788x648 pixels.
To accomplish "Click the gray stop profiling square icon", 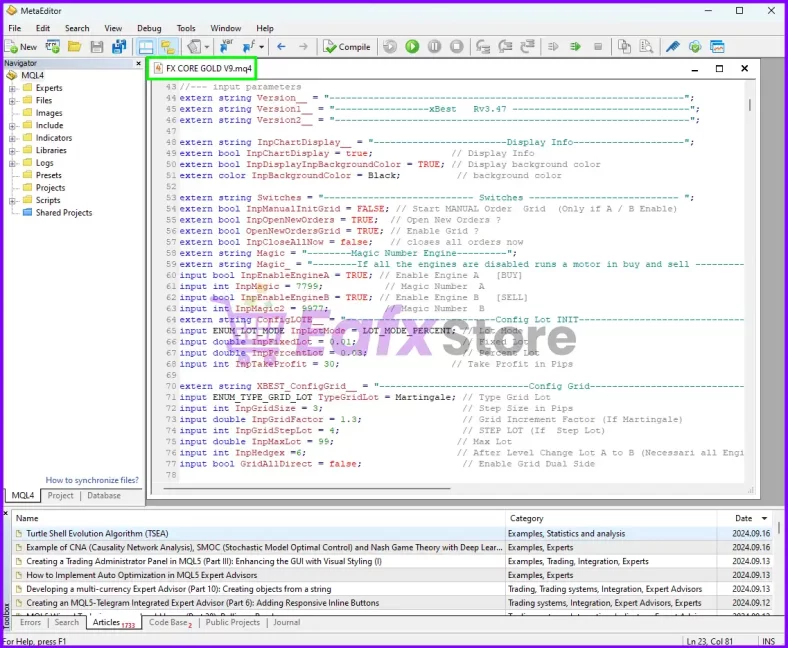I will (598, 47).
